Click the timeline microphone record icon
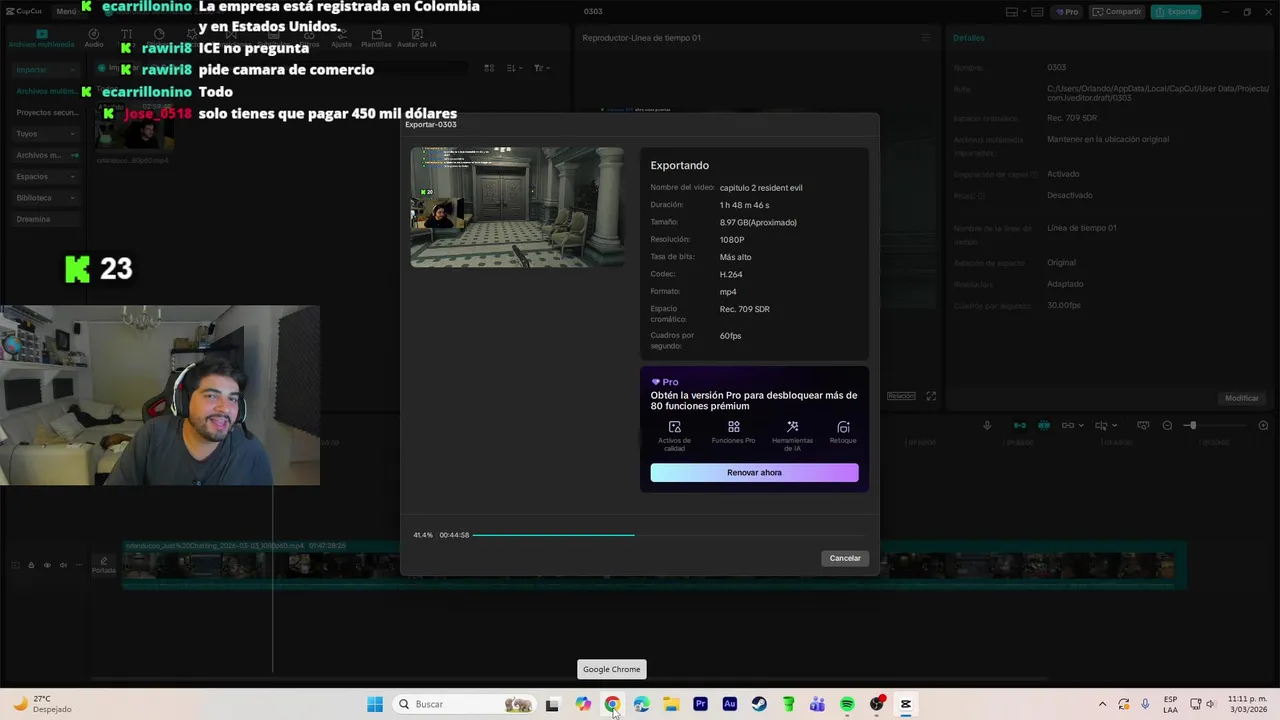The height and width of the screenshot is (720, 1280). pos(987,426)
